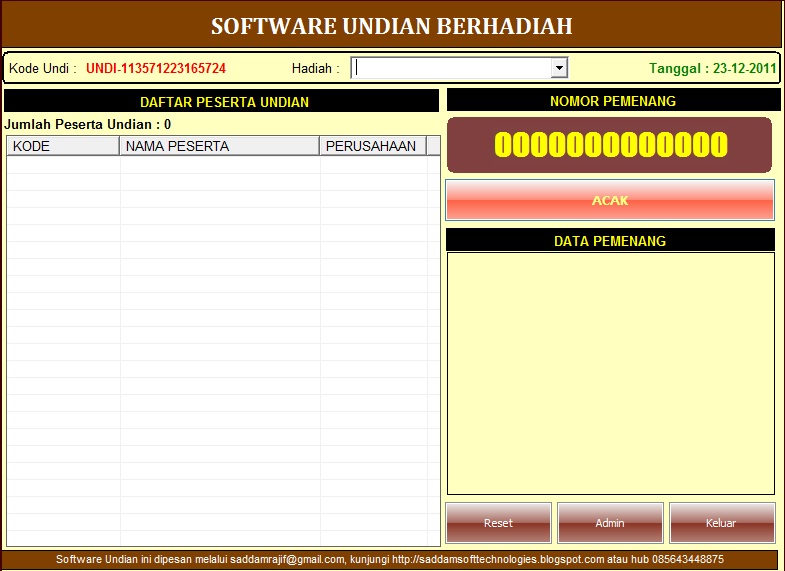Click the footer contact information text
Viewport: 785px width, 571px height.
point(390,560)
